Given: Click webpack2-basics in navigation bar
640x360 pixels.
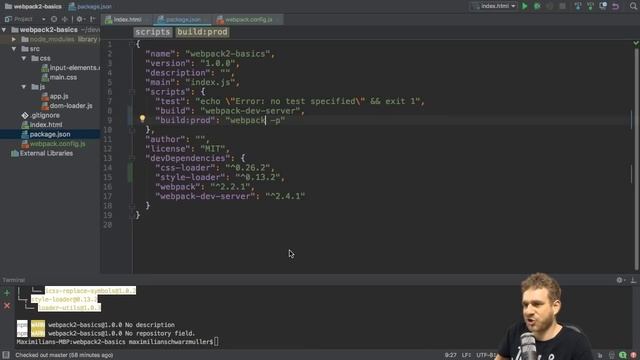Looking at the screenshot, I should click(33, 6).
